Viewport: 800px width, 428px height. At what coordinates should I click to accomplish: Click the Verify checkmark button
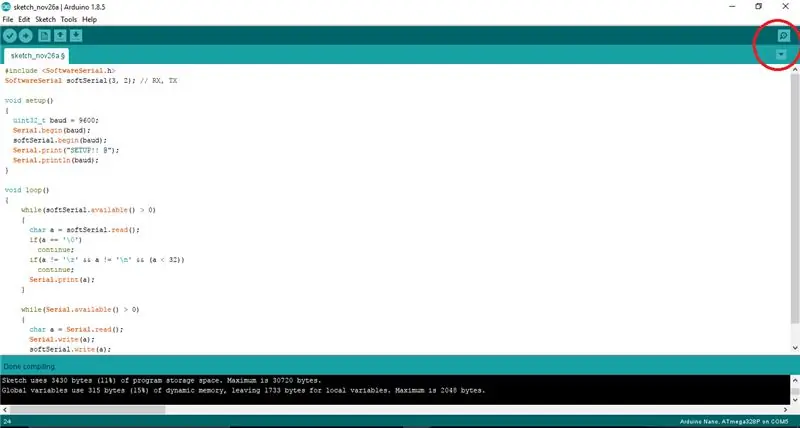pos(10,36)
